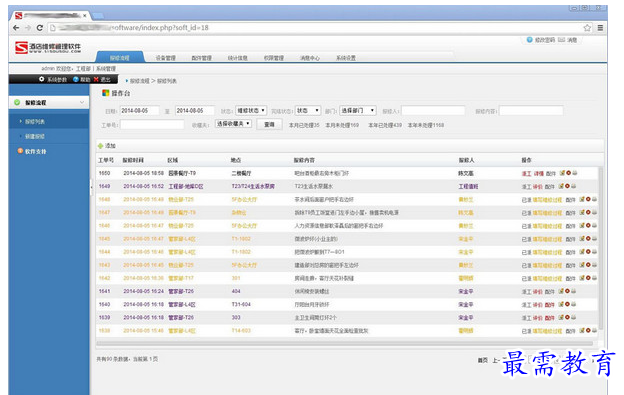
Task: Open 软件支持 in the left sidebar
Action: (x=36, y=152)
